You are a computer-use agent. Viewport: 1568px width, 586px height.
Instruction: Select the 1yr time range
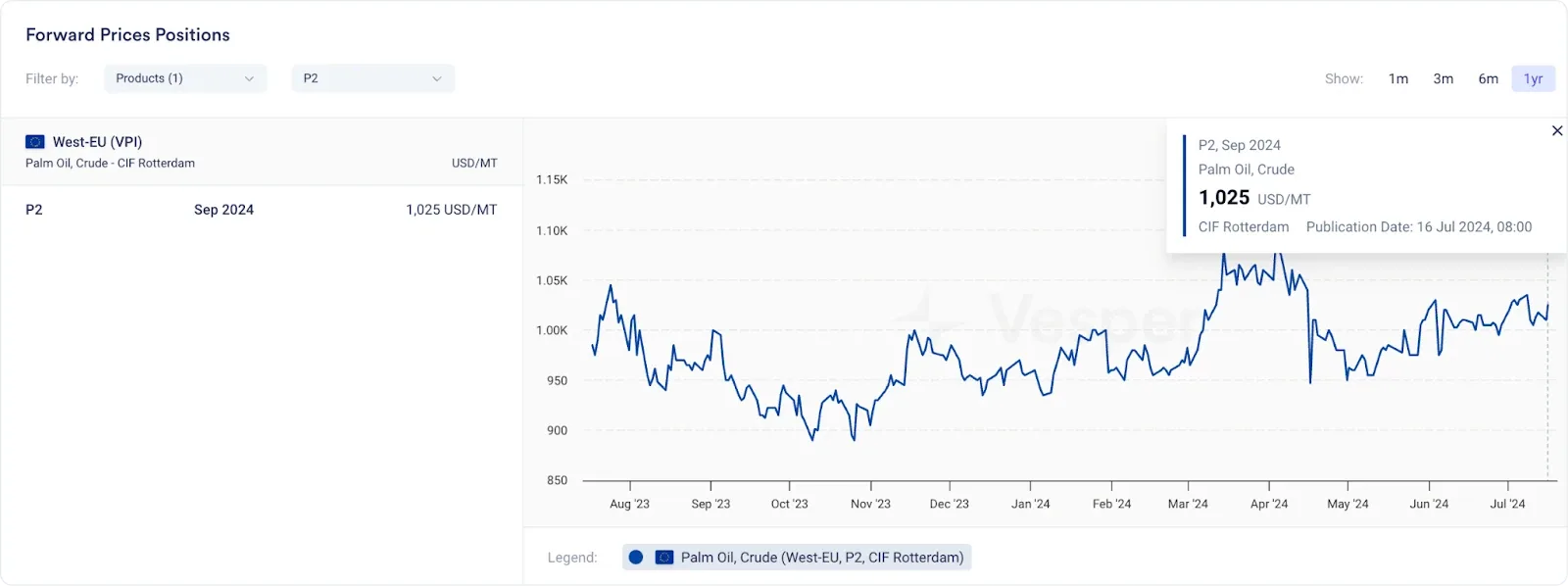tap(1534, 78)
